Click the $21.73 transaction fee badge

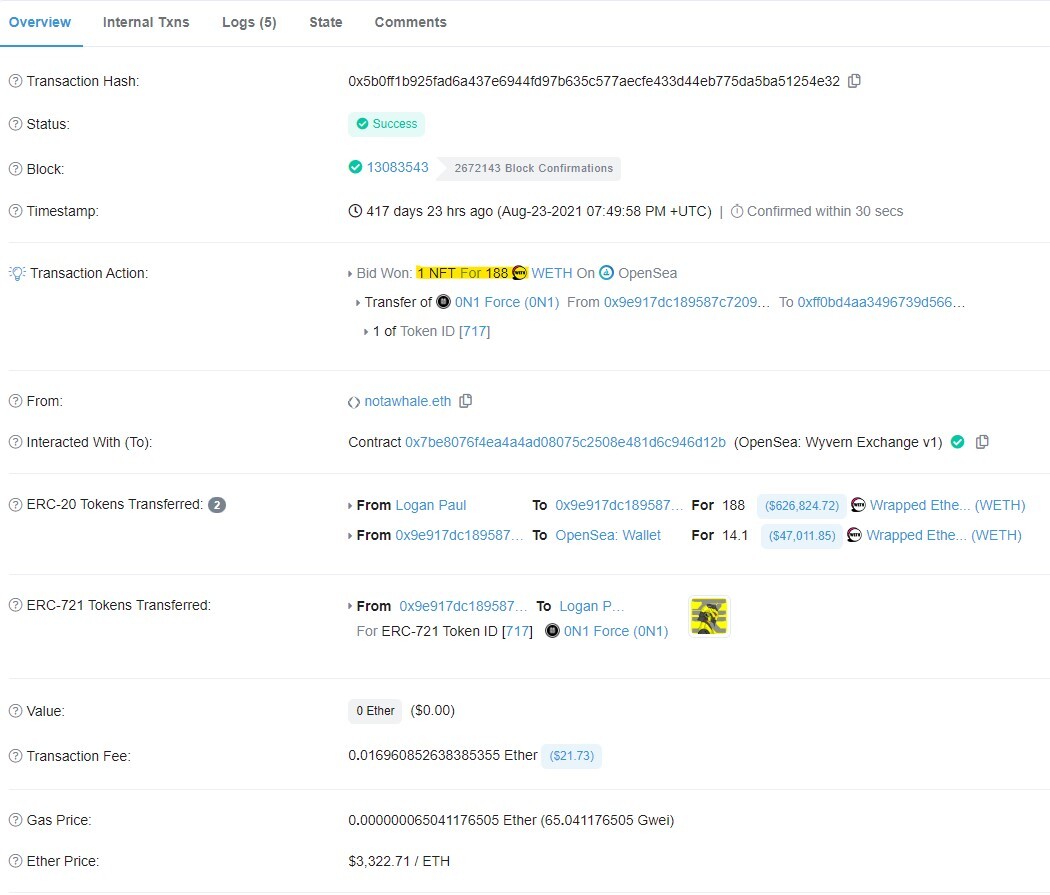pos(571,756)
